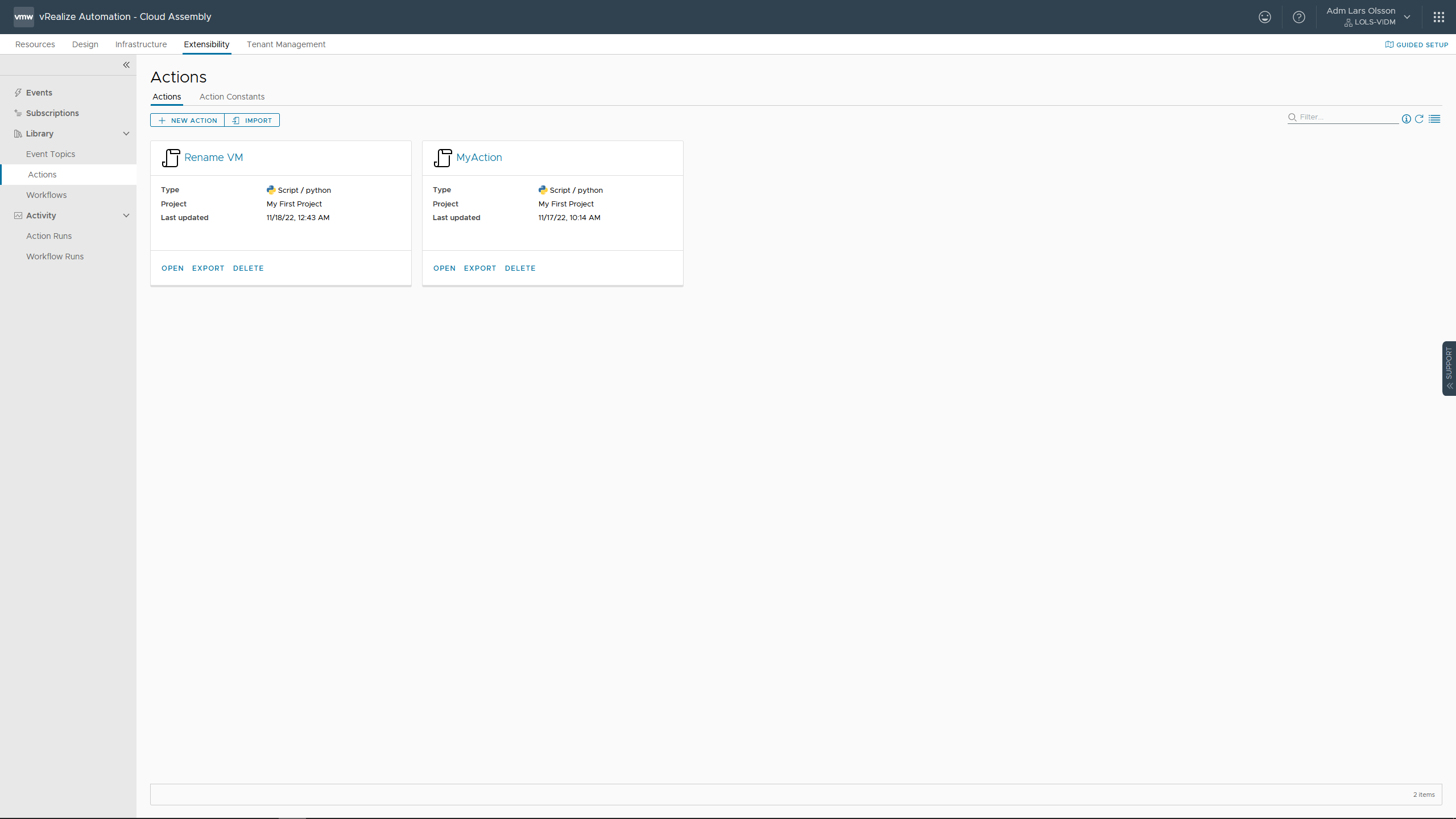The width and height of the screenshot is (1456, 819).
Task: Click the plus icon in New Action
Action: [x=162, y=121]
